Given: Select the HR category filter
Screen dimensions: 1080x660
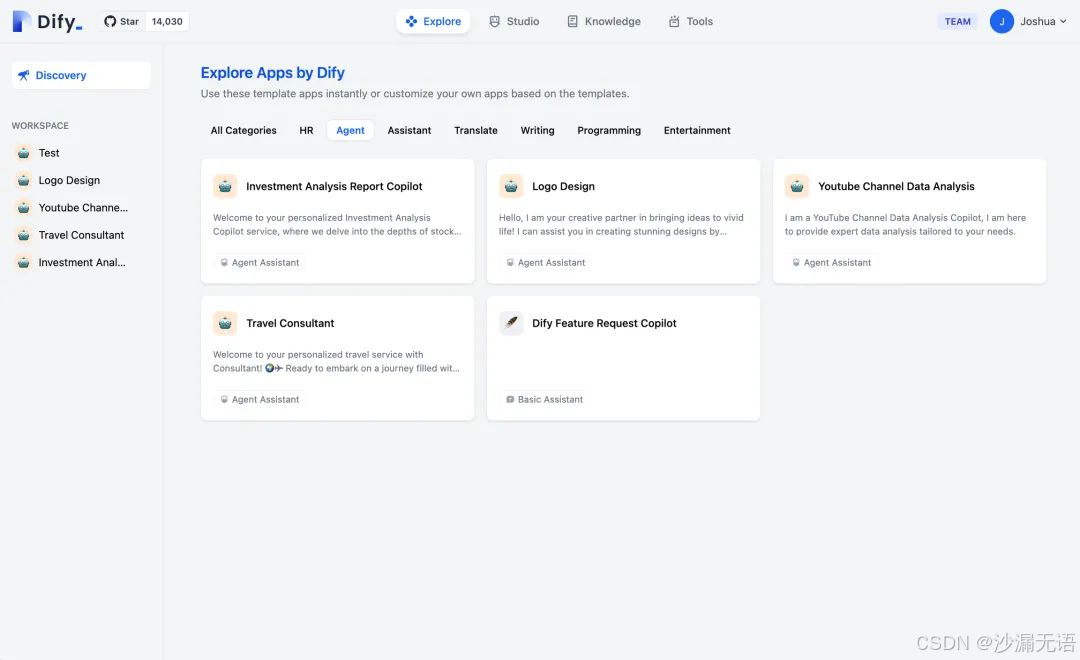Looking at the screenshot, I should coord(307,130).
